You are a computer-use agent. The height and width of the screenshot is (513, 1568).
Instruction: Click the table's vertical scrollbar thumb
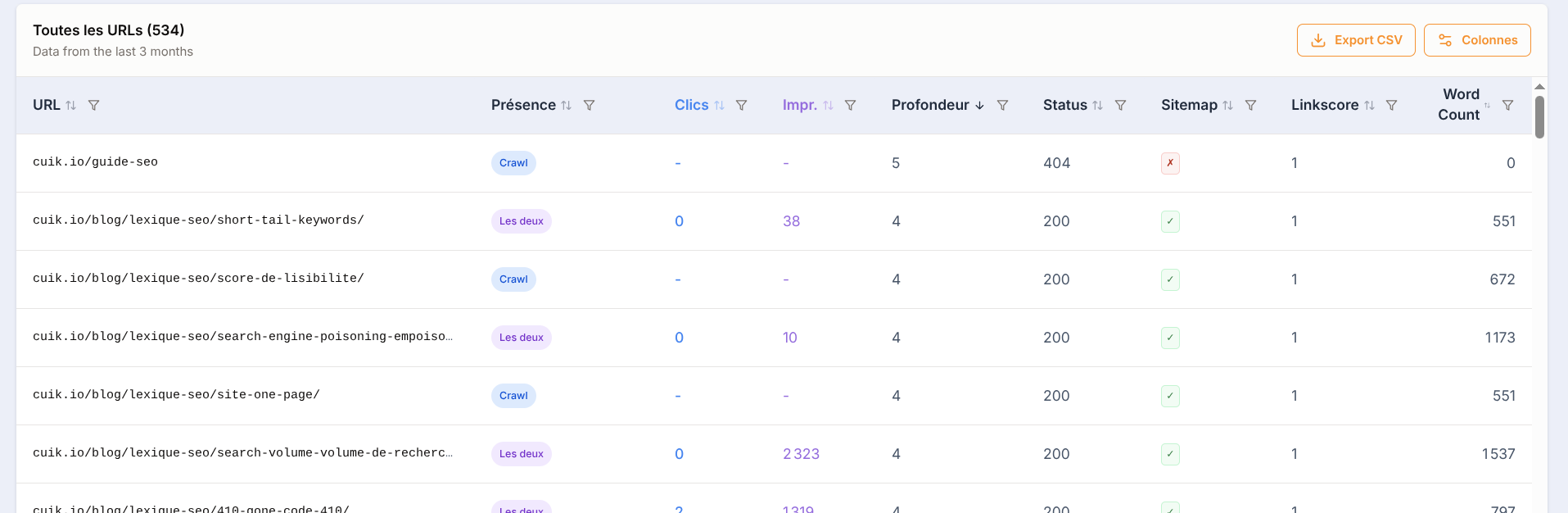[x=1539, y=117]
